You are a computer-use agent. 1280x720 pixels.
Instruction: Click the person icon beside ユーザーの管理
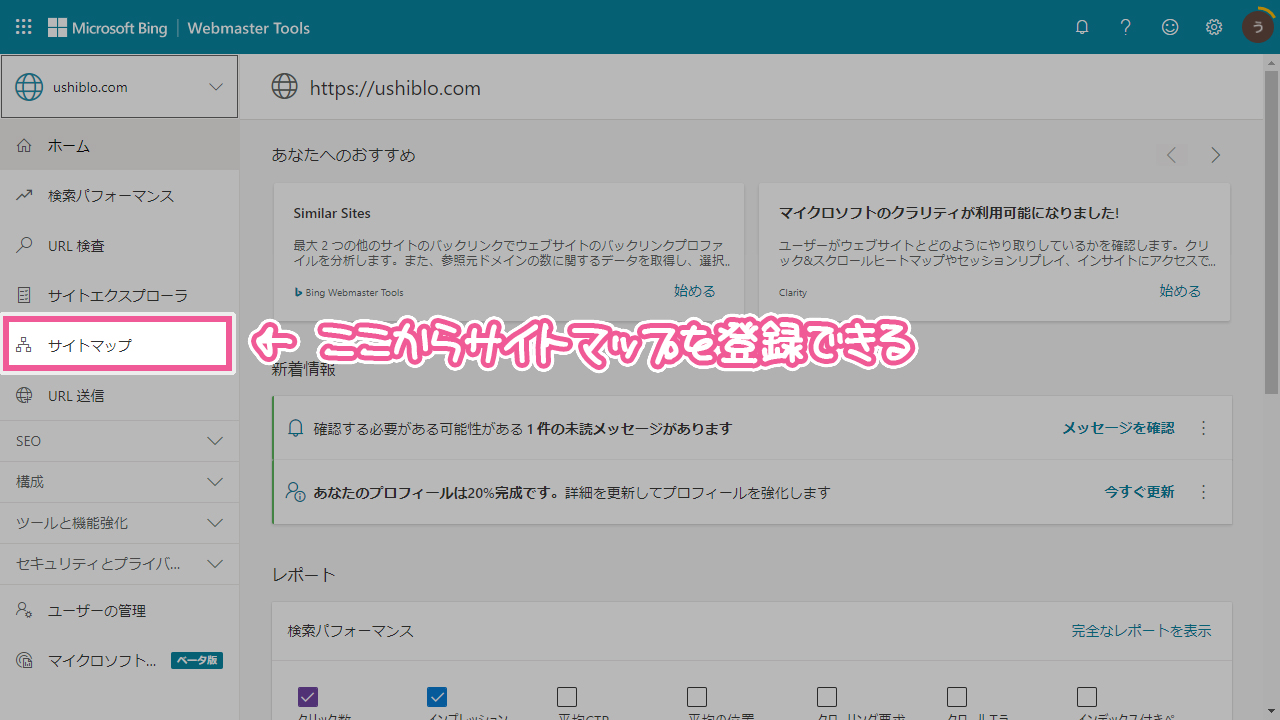pyautogui.click(x=25, y=611)
